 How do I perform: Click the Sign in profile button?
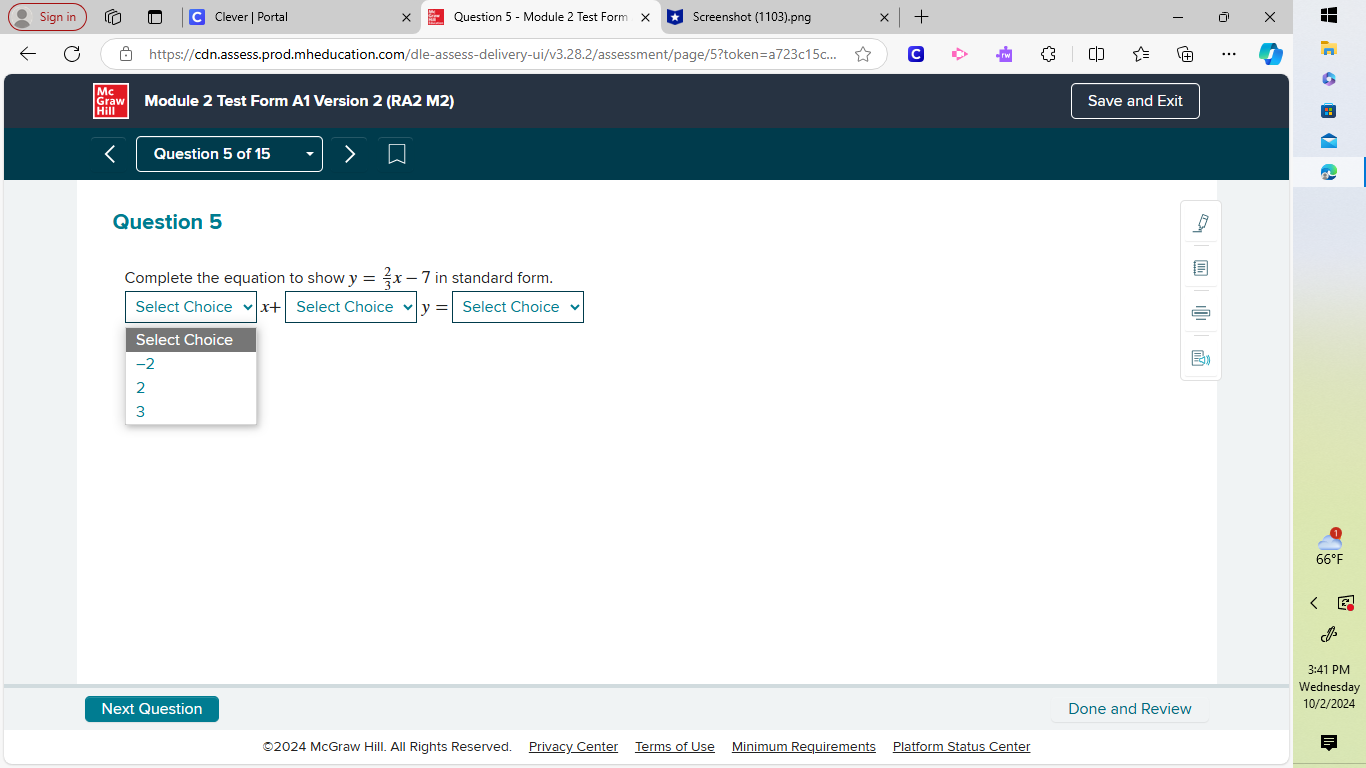tap(47, 17)
